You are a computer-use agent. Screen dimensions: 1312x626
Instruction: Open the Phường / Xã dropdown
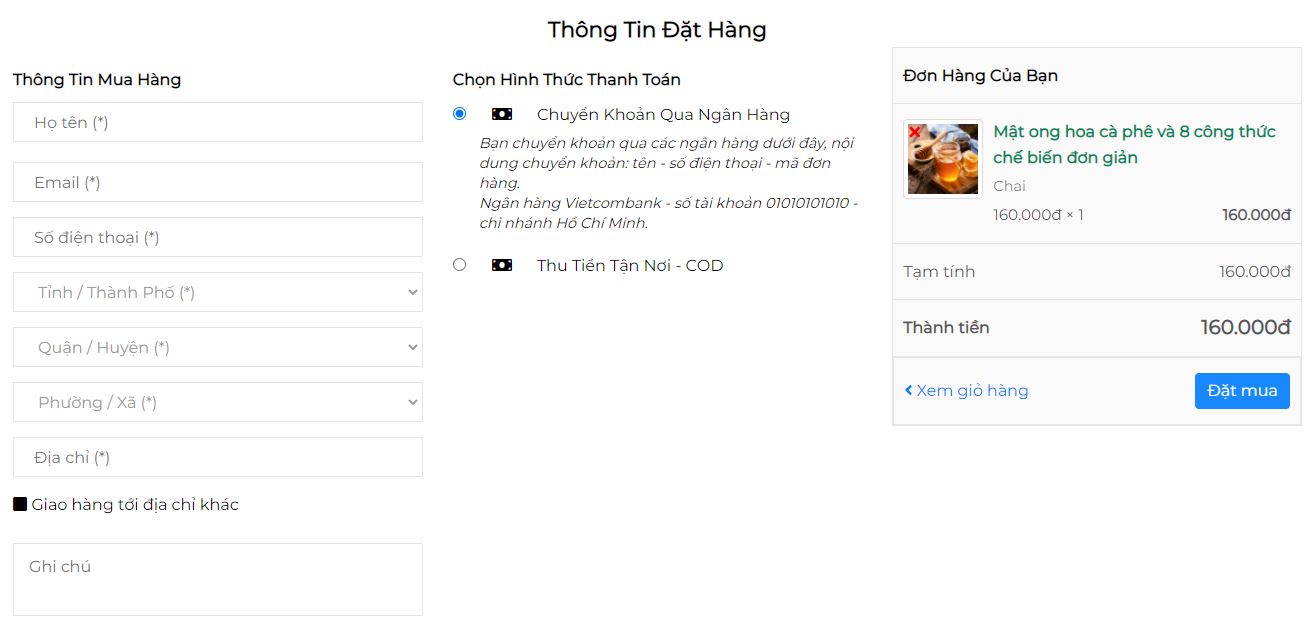tap(218, 402)
